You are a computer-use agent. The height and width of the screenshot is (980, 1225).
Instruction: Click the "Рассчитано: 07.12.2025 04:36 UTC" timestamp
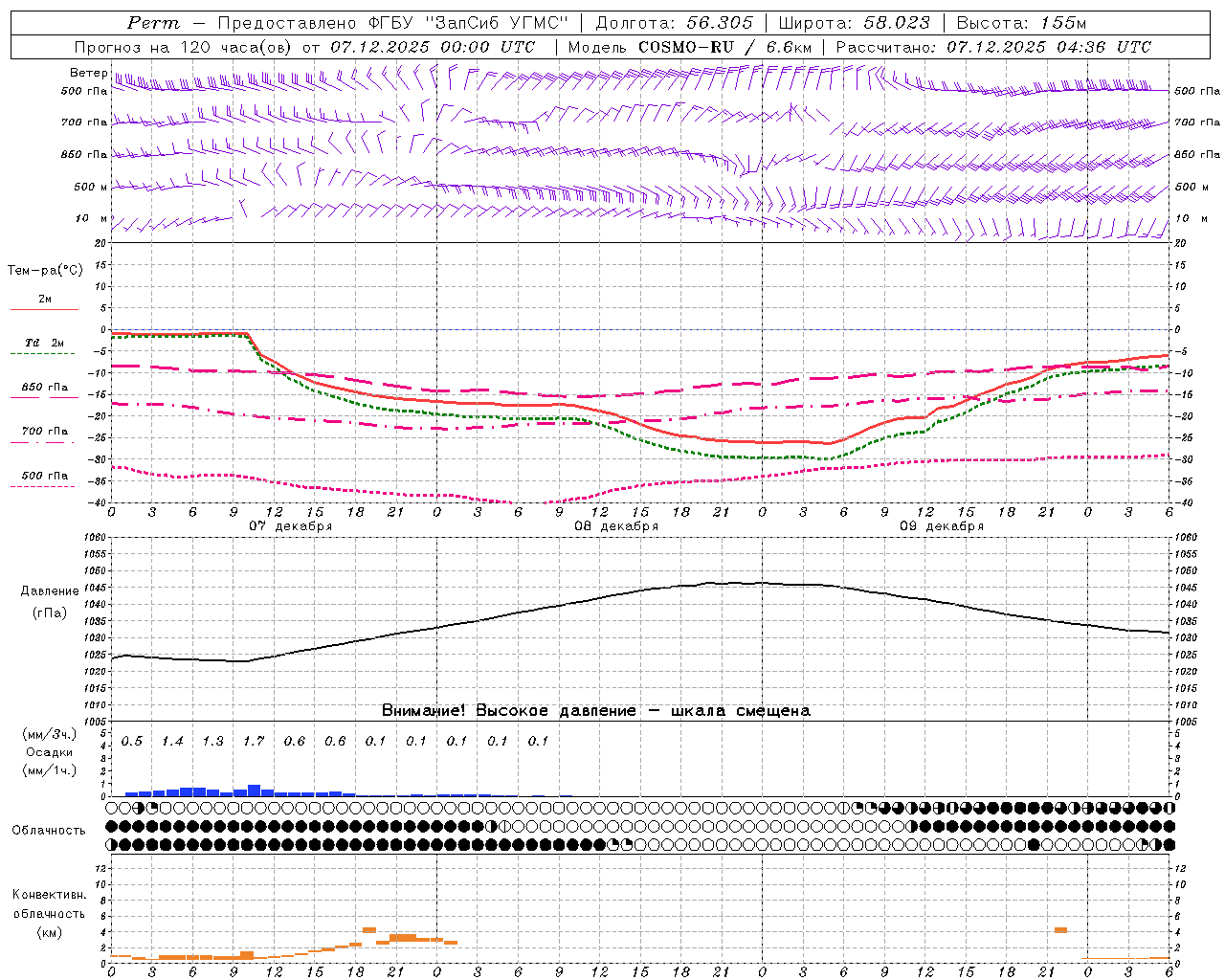point(993,47)
